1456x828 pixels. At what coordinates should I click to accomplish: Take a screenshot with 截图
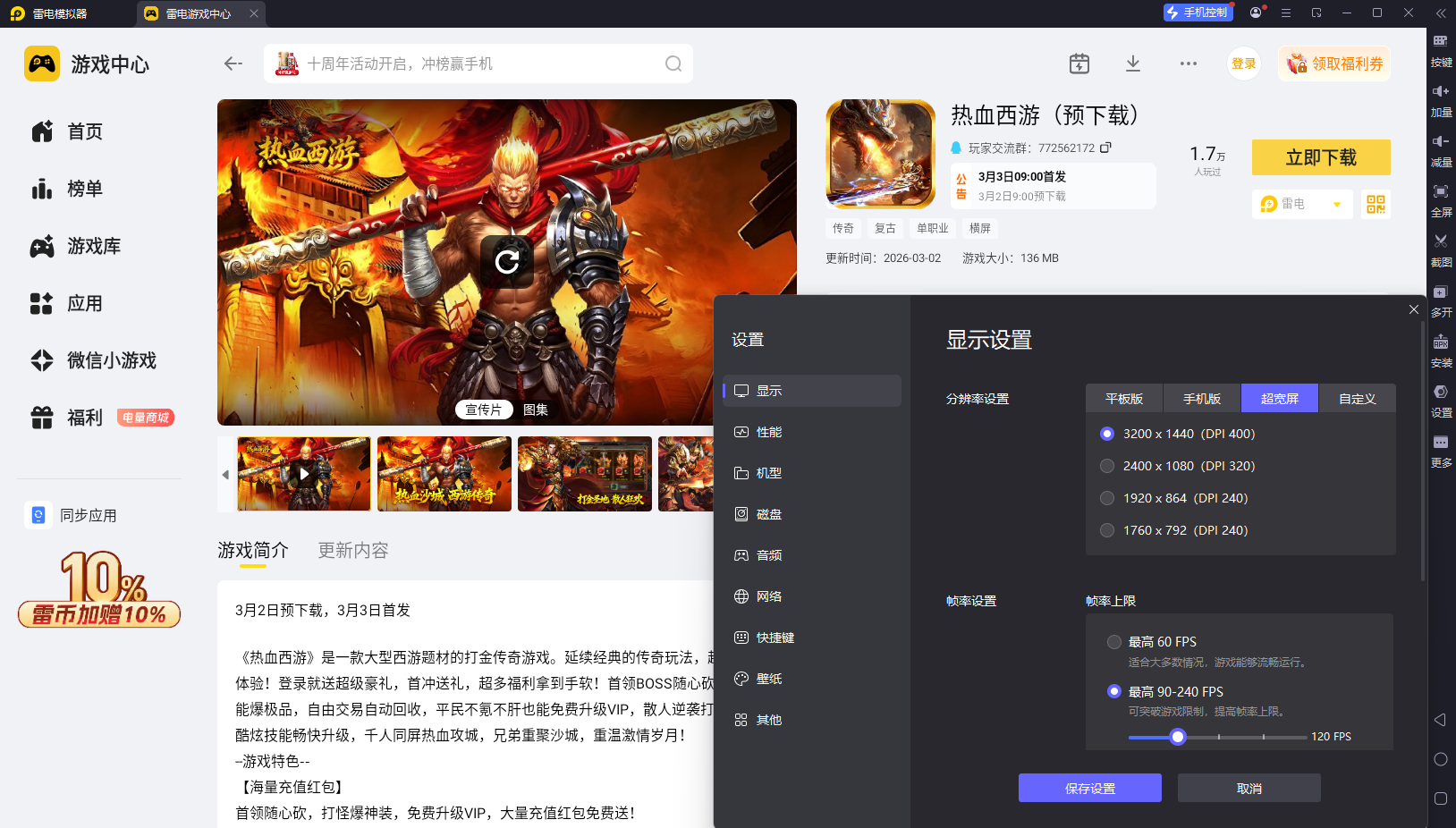[x=1441, y=251]
